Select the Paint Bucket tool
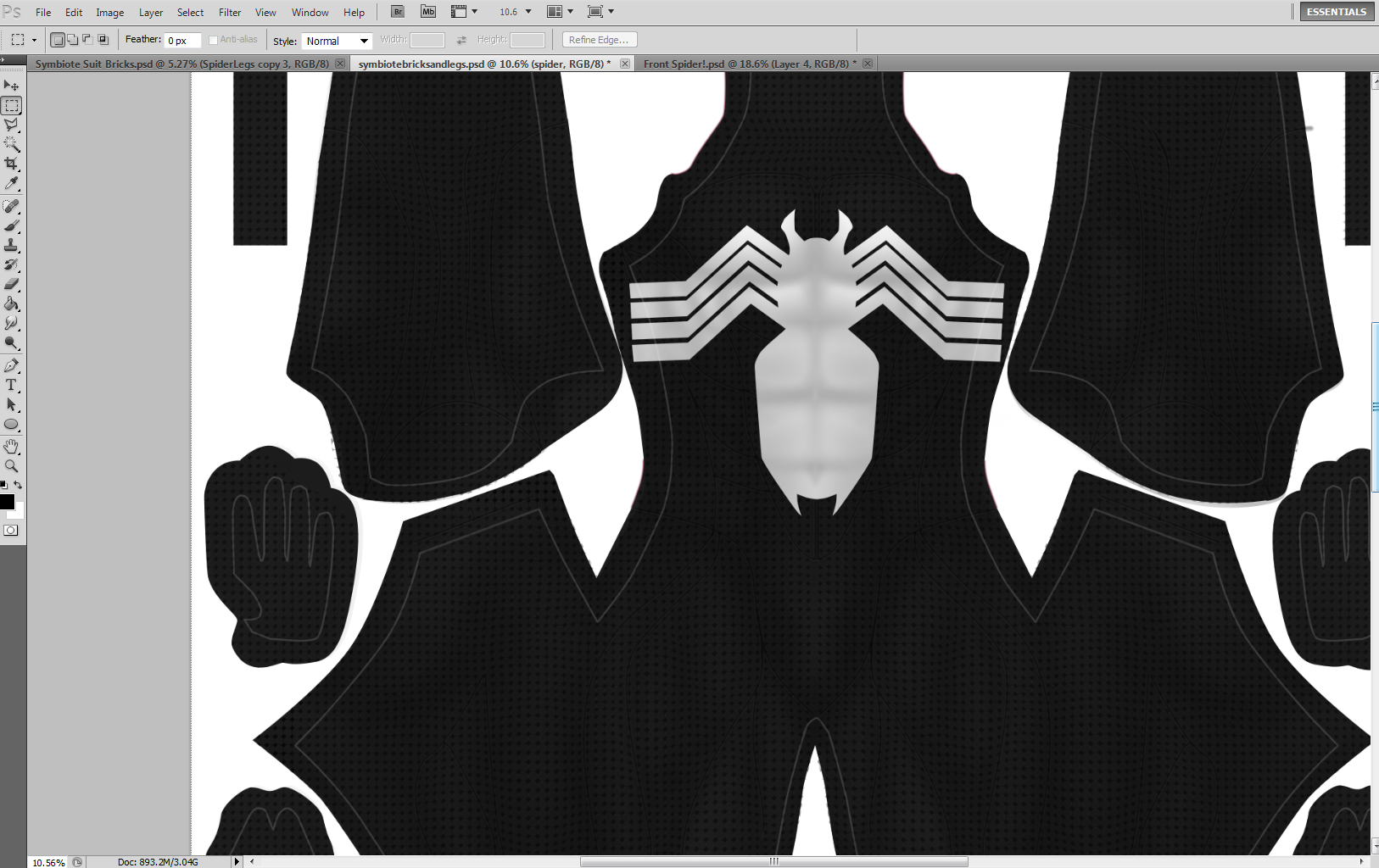 (12, 303)
